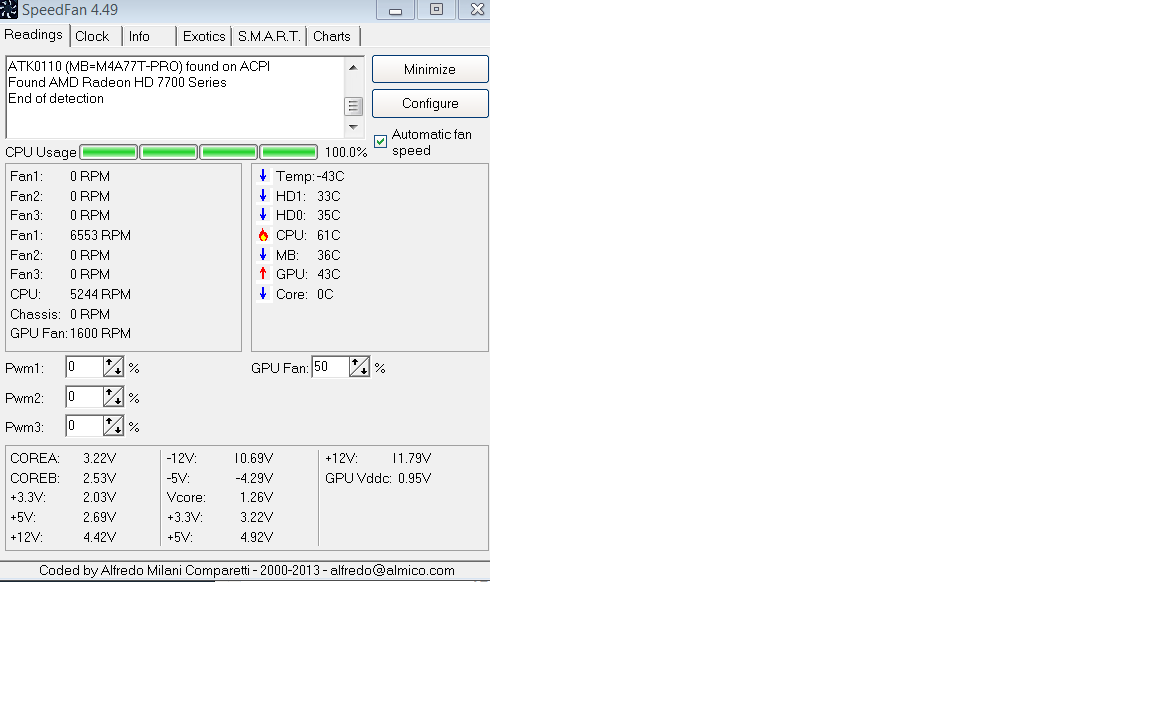Click the '6553 RPM' fan reading
Screen dimensions: 1152x720
(x=101, y=235)
